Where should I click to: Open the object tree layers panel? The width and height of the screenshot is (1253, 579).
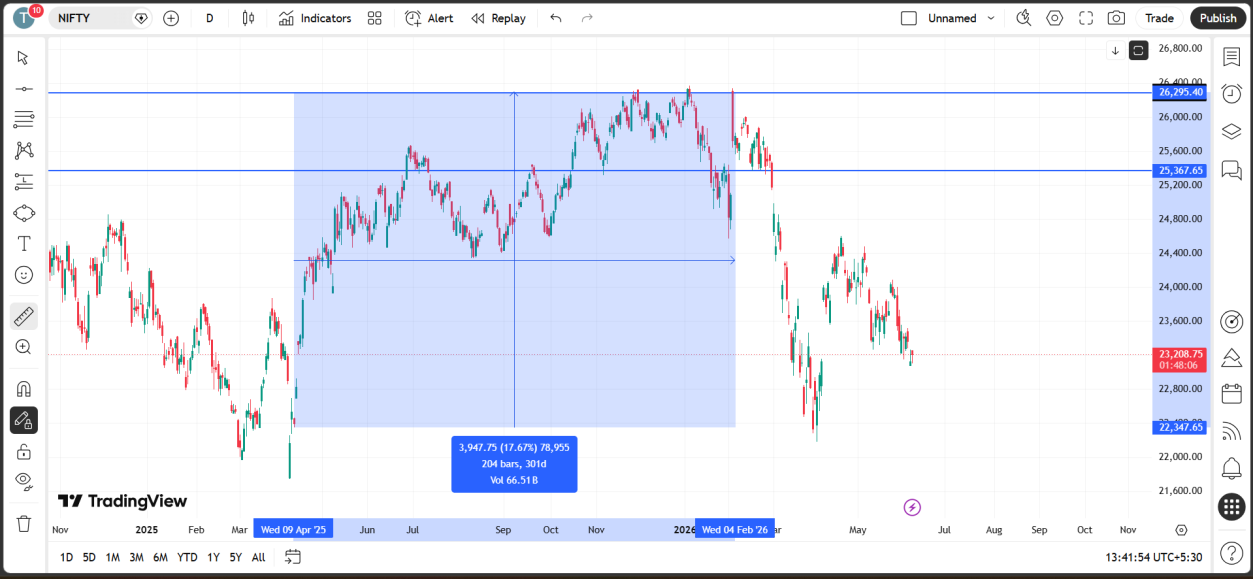coord(1232,131)
